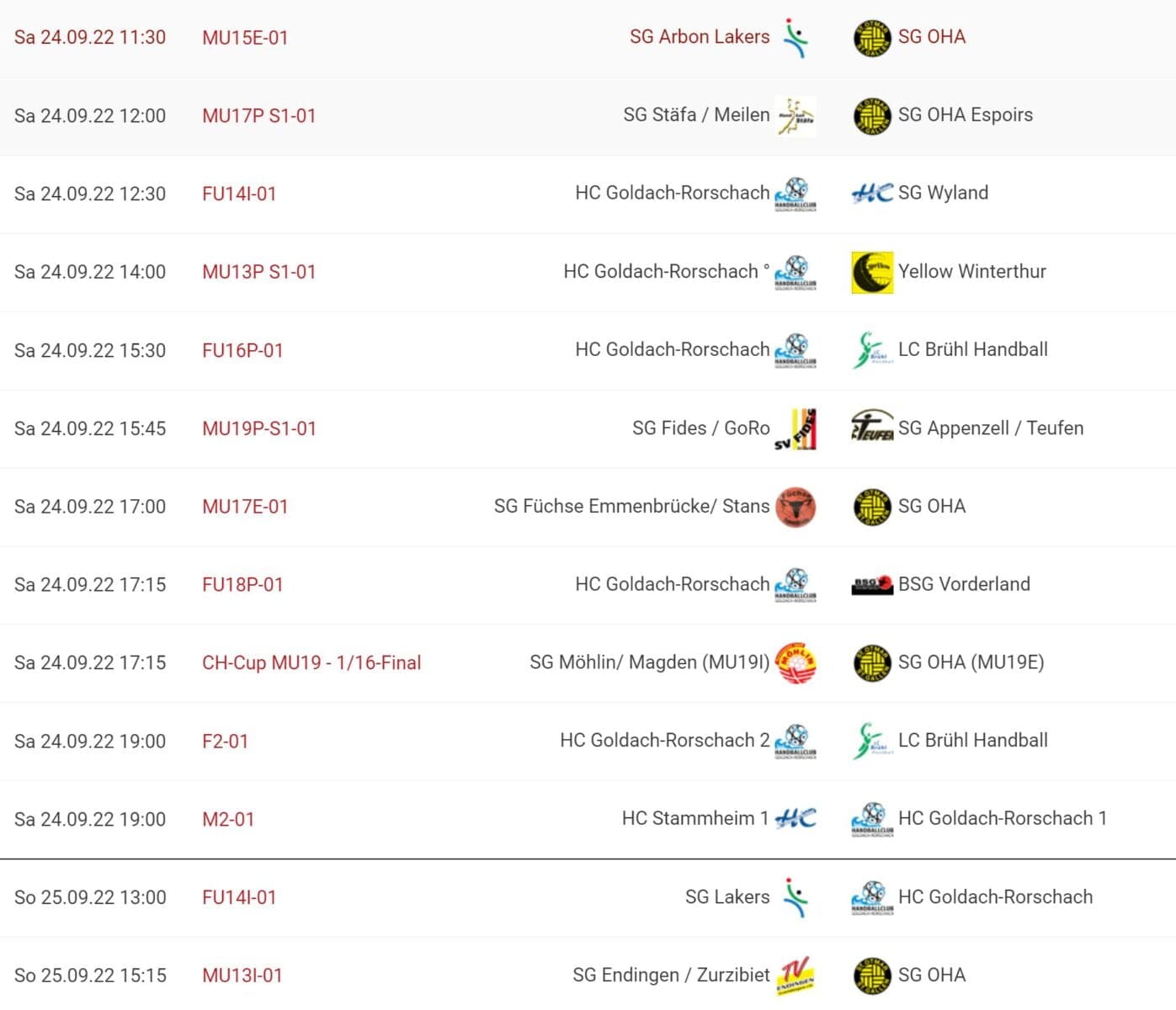The height and width of the screenshot is (1010, 1176).
Task: Click the HC Stammheim 1 logo
Action: click(795, 818)
